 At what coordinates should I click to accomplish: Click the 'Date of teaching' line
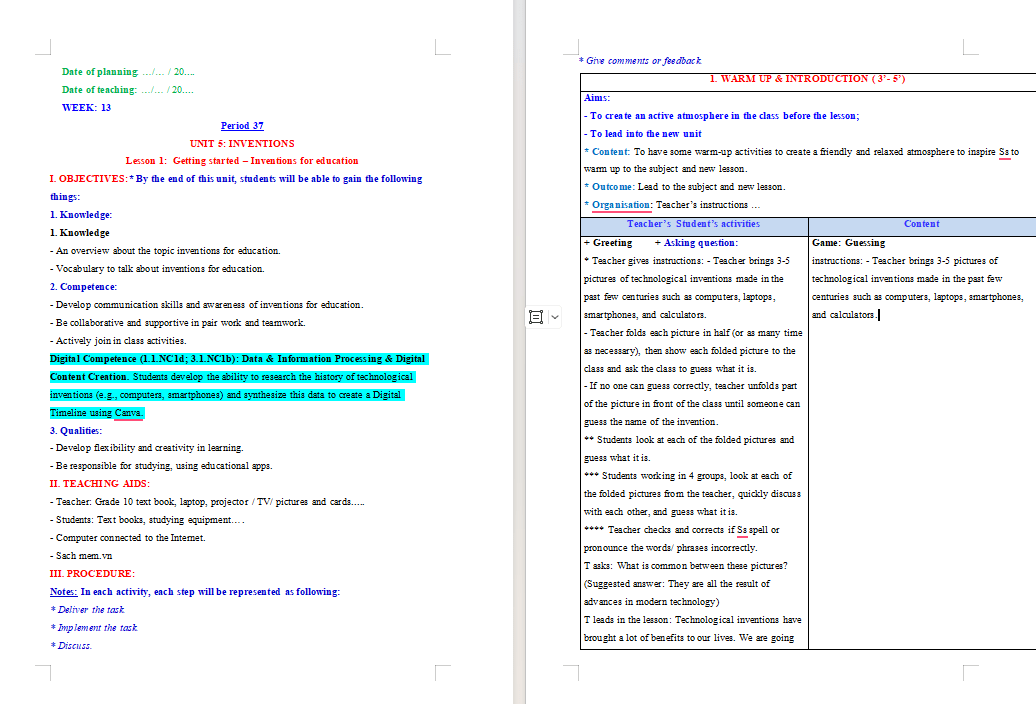point(128,90)
